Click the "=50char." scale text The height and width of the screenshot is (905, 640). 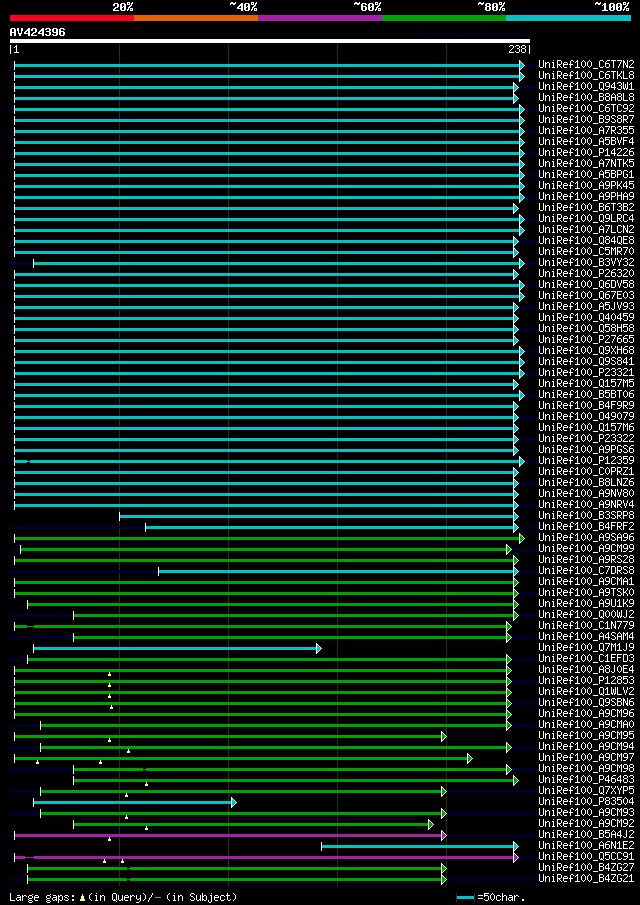[501, 897]
